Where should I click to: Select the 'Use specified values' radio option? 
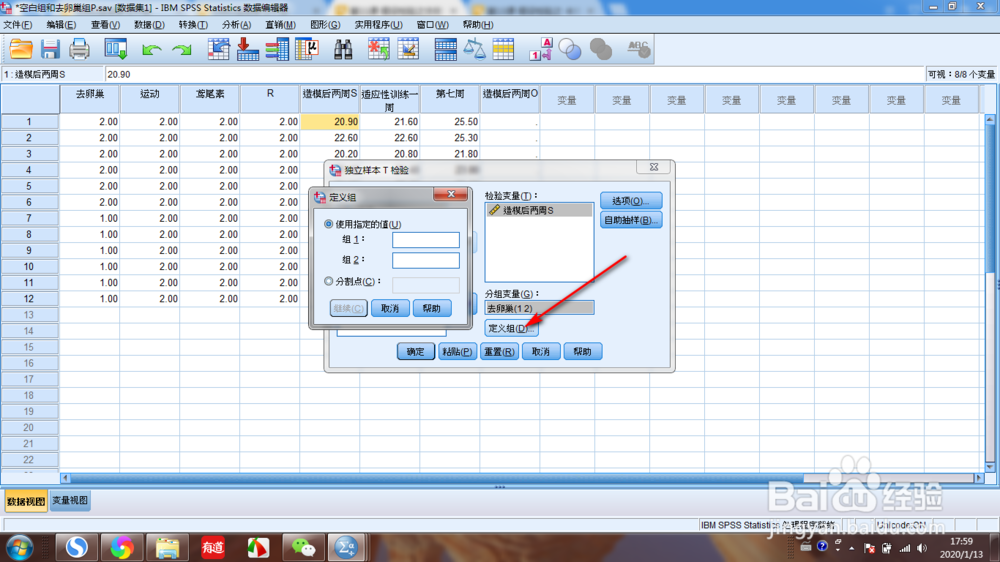point(328,224)
